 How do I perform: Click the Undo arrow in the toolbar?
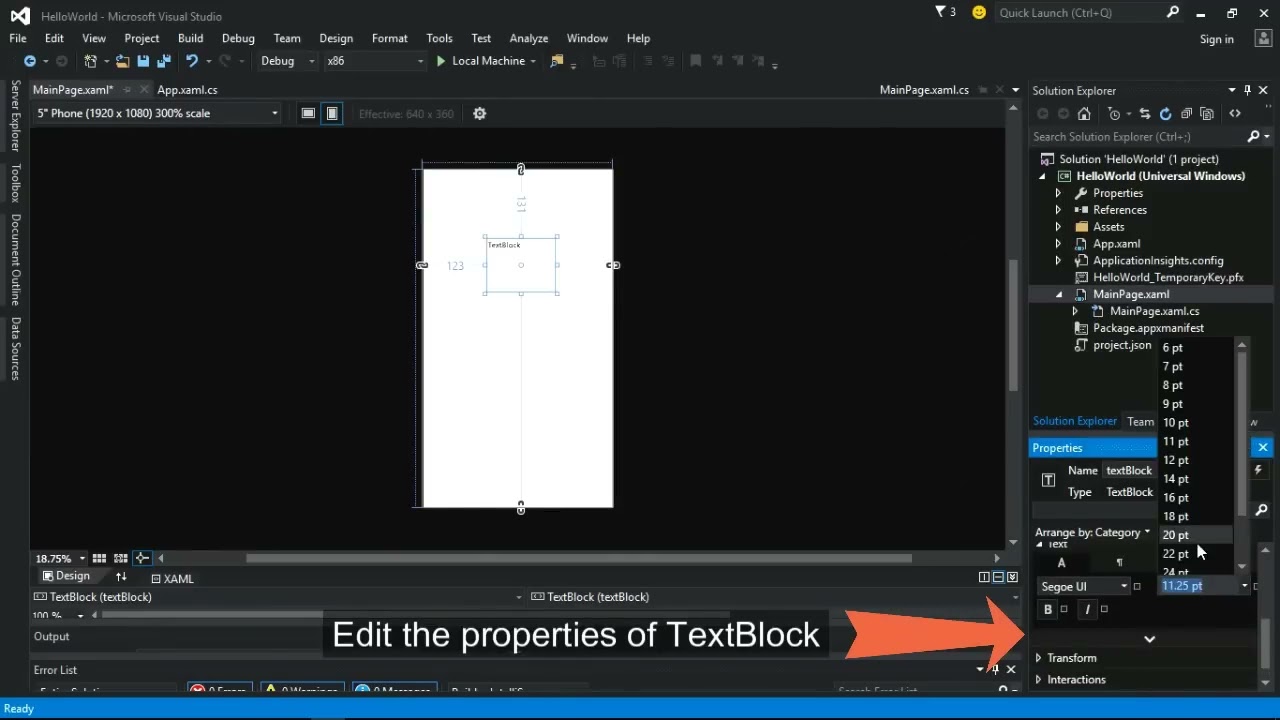click(x=191, y=61)
